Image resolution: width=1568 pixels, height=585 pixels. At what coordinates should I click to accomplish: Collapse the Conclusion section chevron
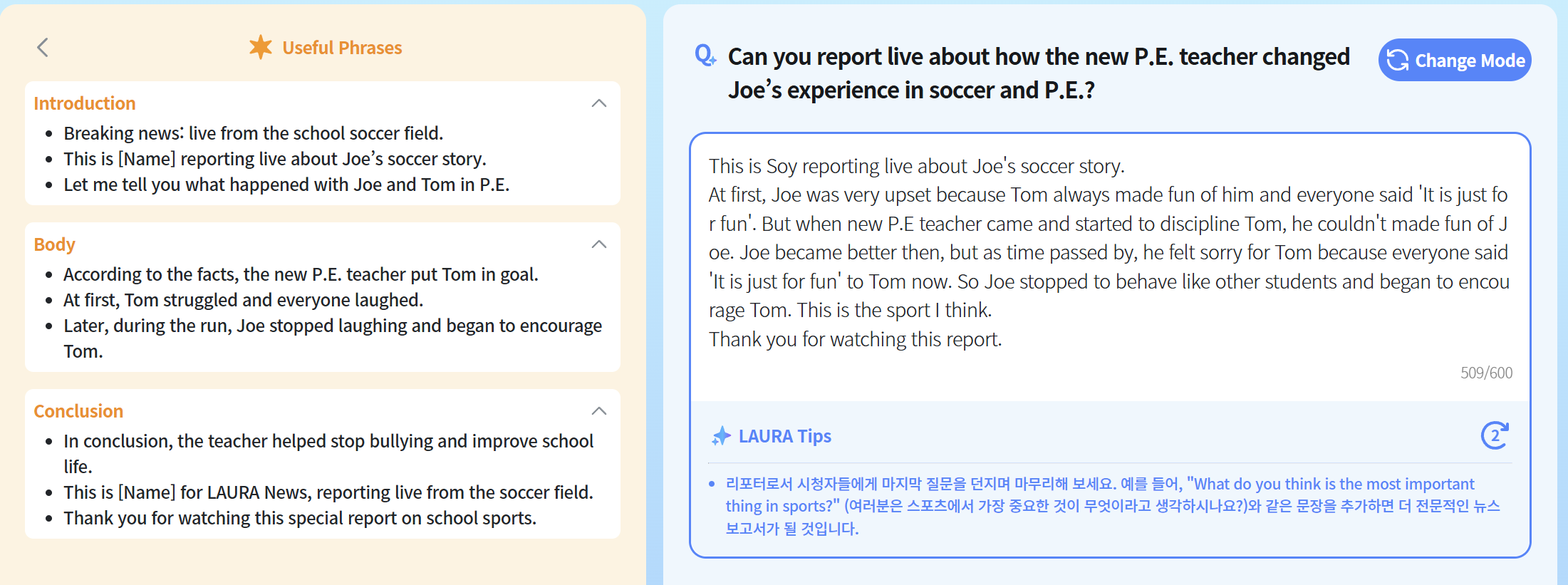tap(599, 411)
